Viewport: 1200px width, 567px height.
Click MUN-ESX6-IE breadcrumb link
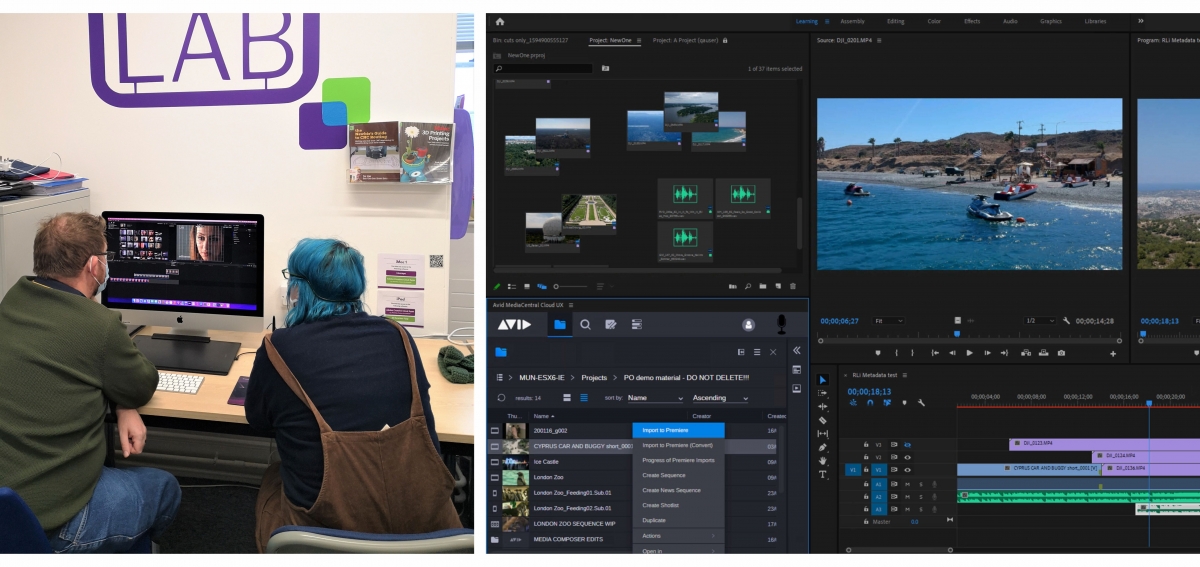[x=542, y=377]
